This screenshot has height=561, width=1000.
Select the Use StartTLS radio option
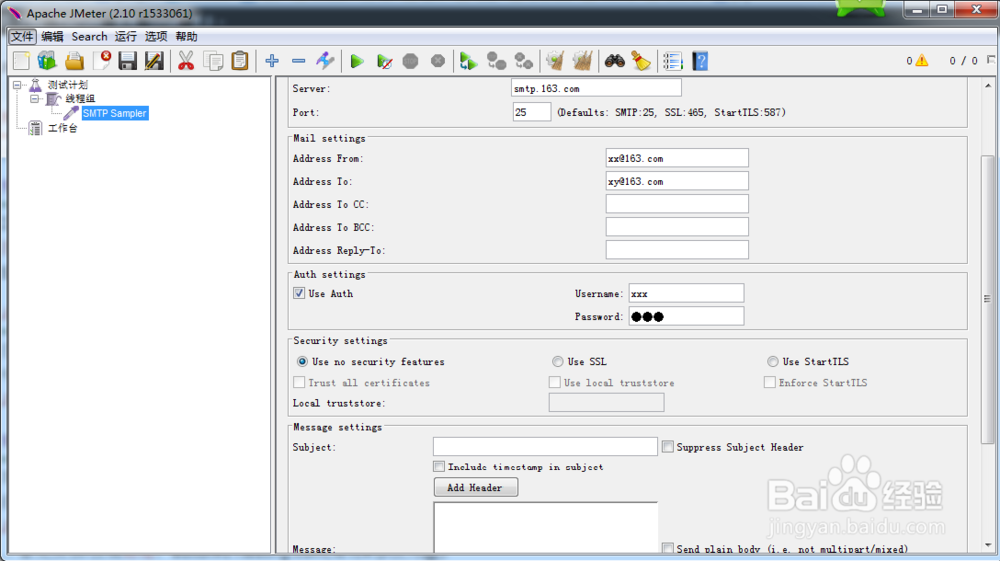coord(773,361)
